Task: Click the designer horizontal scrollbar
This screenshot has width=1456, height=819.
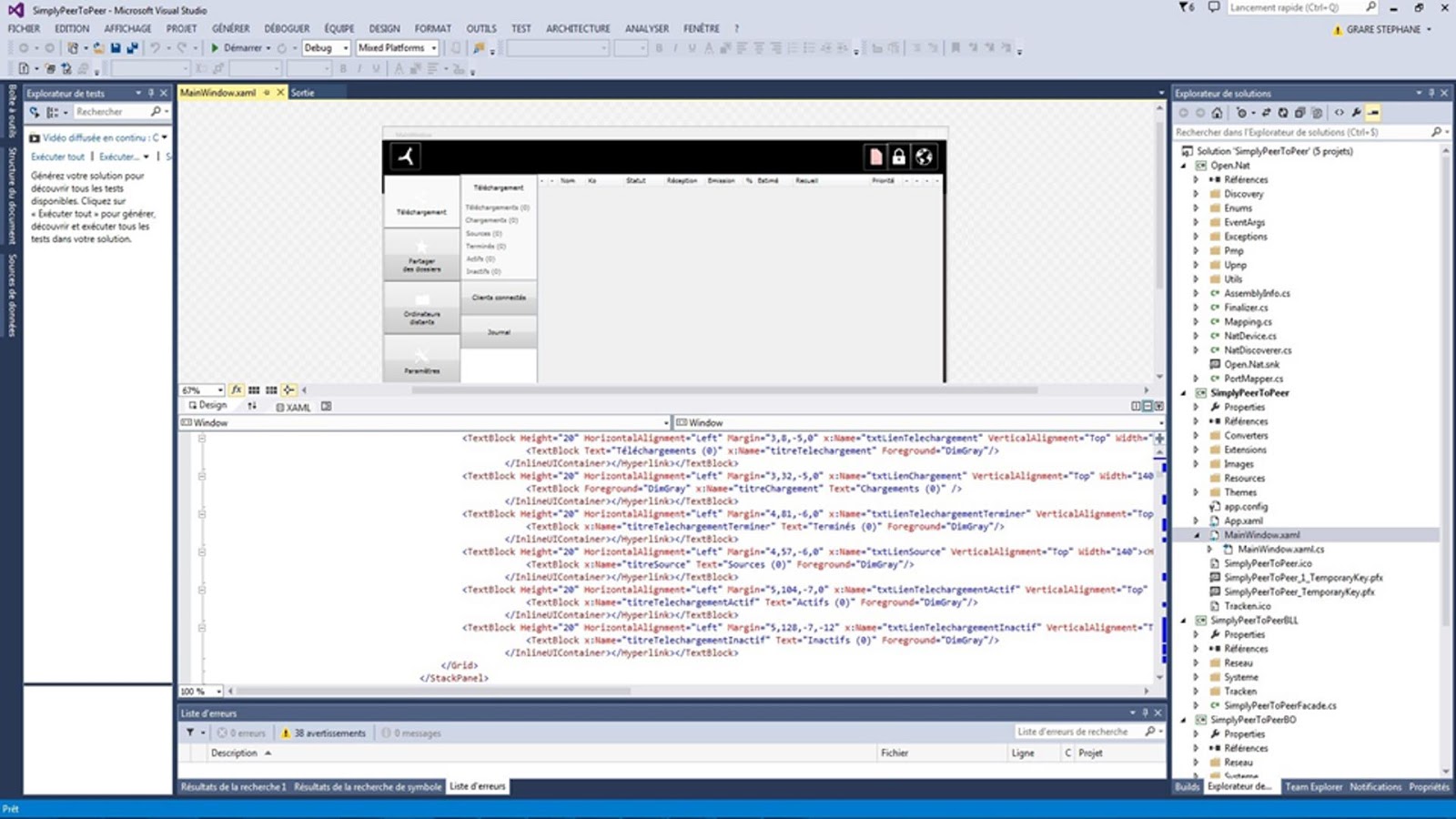Action: pos(724,390)
